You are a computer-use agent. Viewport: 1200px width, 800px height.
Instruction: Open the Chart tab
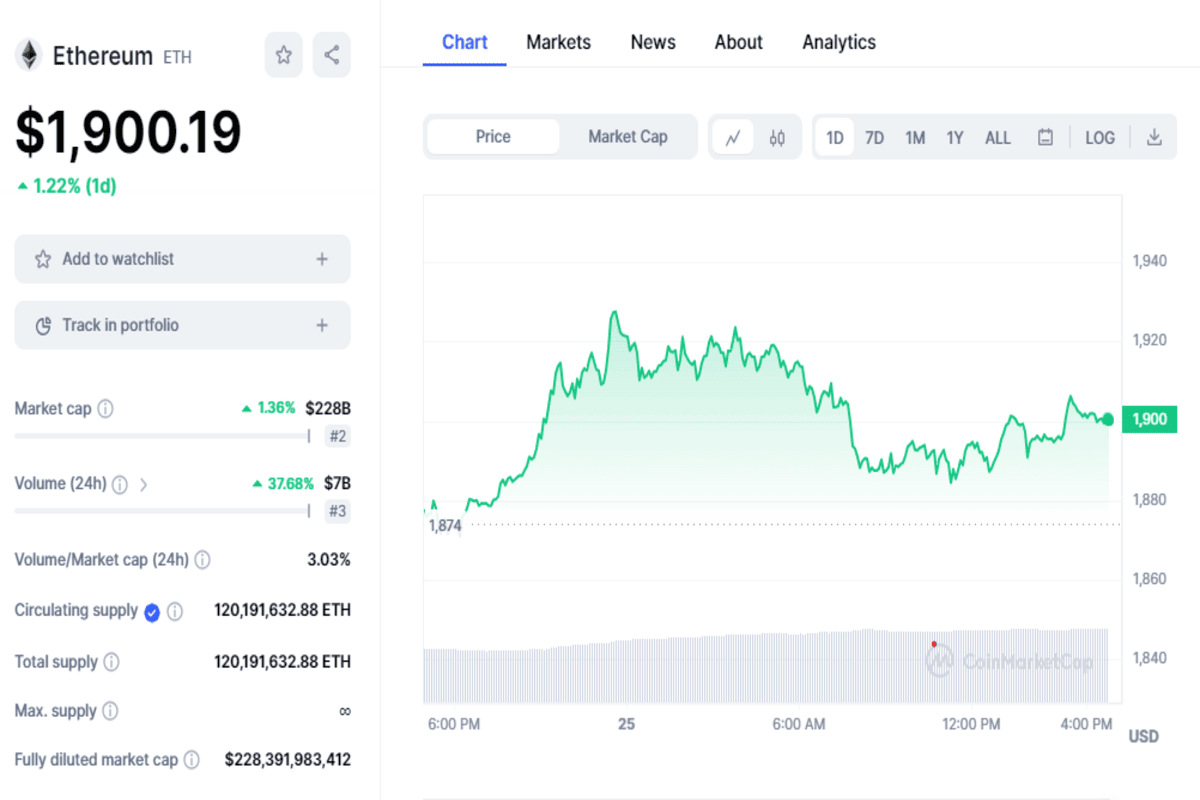point(465,42)
